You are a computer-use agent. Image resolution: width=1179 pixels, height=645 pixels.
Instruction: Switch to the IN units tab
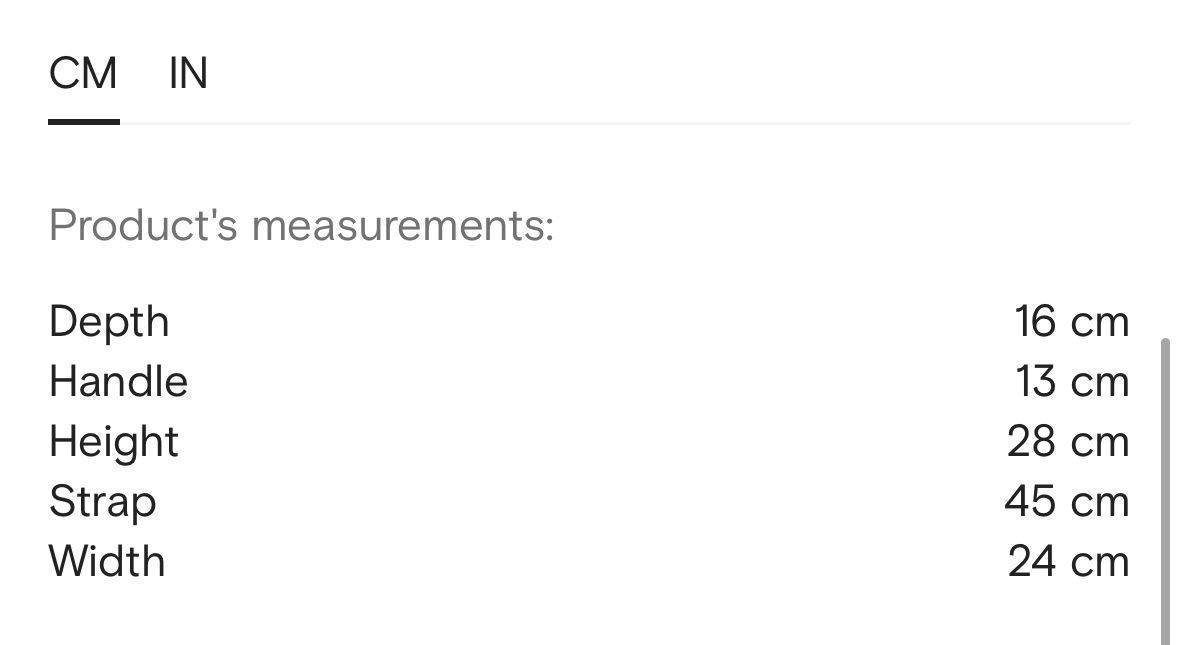[188, 74]
